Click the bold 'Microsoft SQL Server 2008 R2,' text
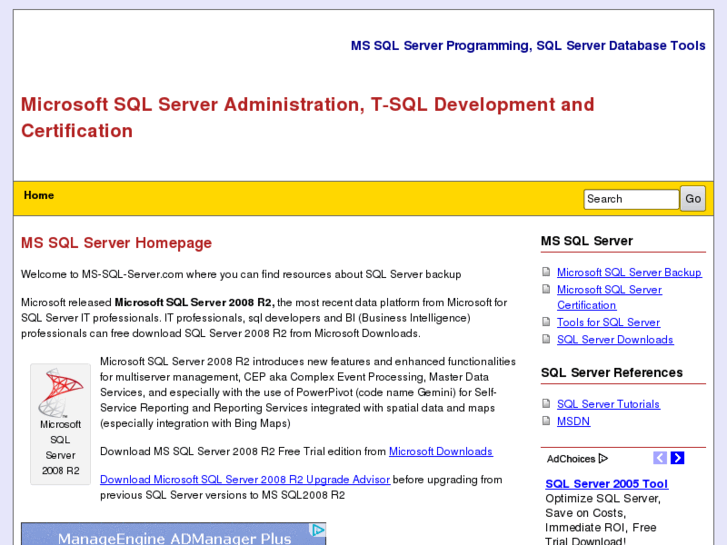Viewport: 727px width, 545px height. click(195, 302)
